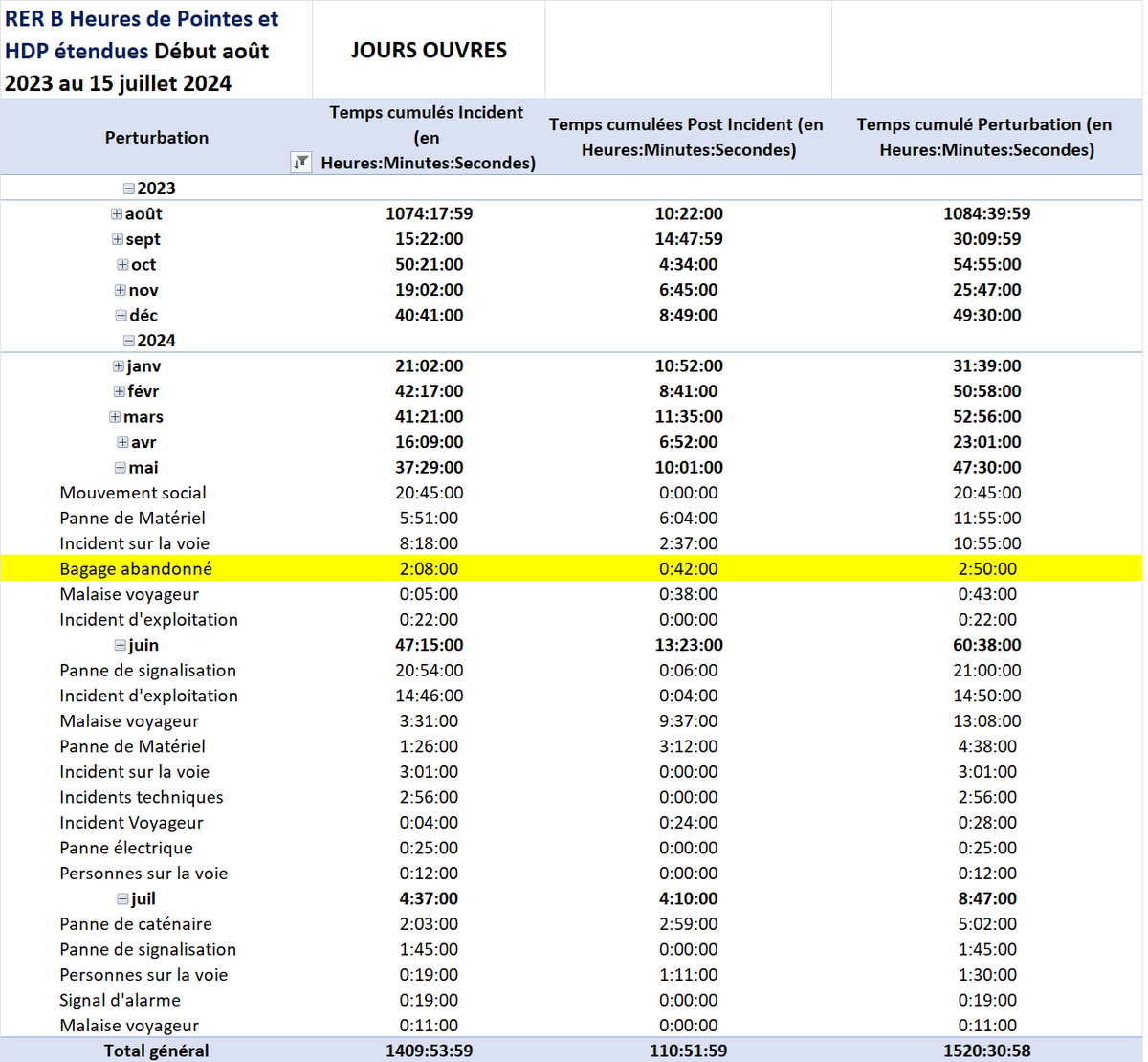This screenshot has height=1062, width=1148.
Task: Select the highlighted Bagage abandonné label
Action: click(136, 569)
